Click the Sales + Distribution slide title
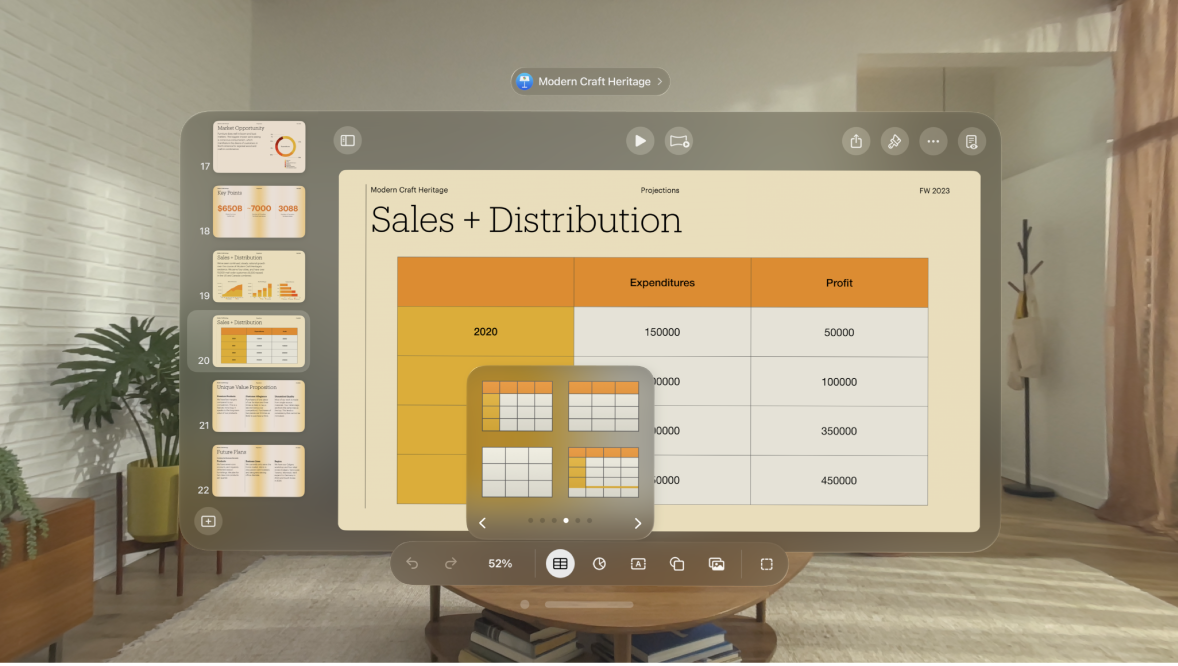This screenshot has height=666, width=1178. (526, 219)
